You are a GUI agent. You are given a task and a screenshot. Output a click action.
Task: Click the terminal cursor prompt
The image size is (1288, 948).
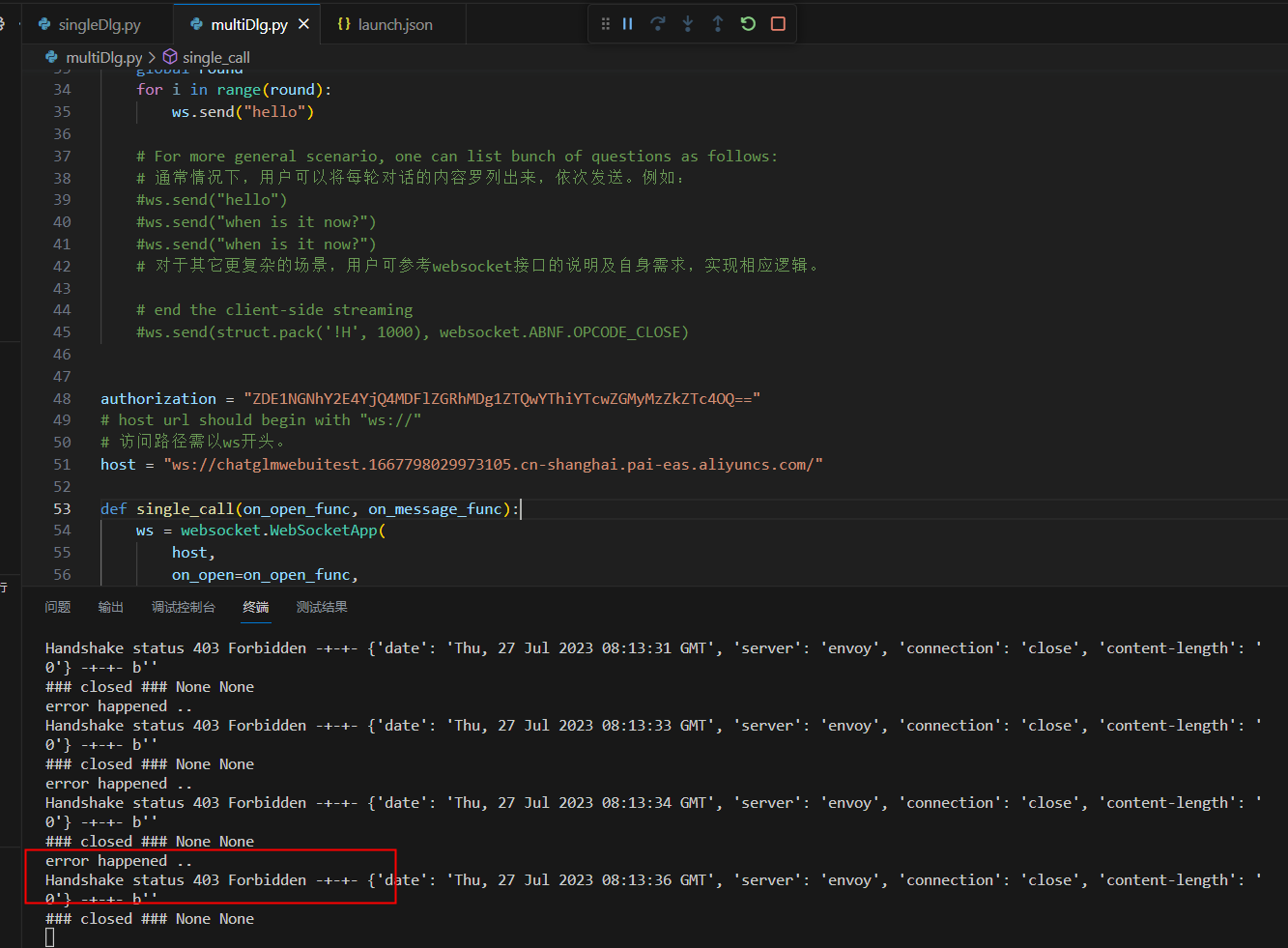click(x=50, y=937)
